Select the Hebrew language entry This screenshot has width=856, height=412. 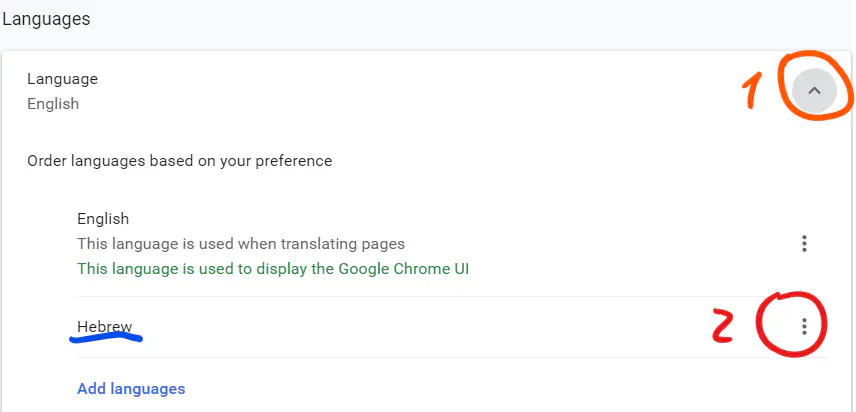pyautogui.click(x=104, y=326)
